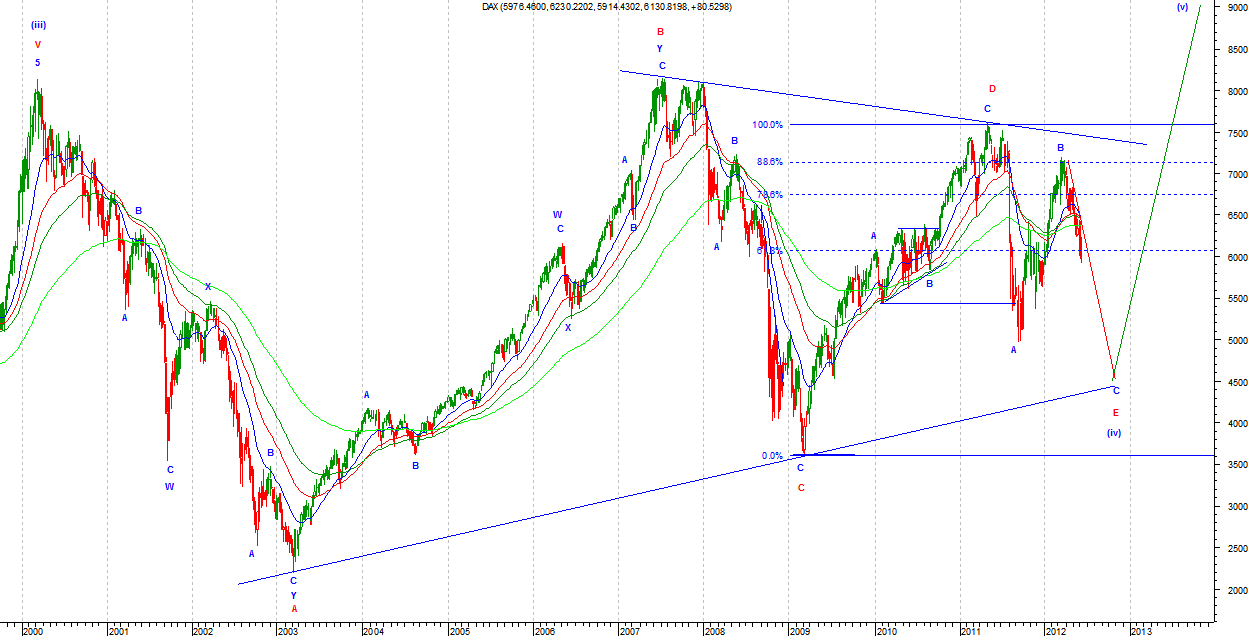Select the red D wave label near 2011 peak

(x=992, y=89)
